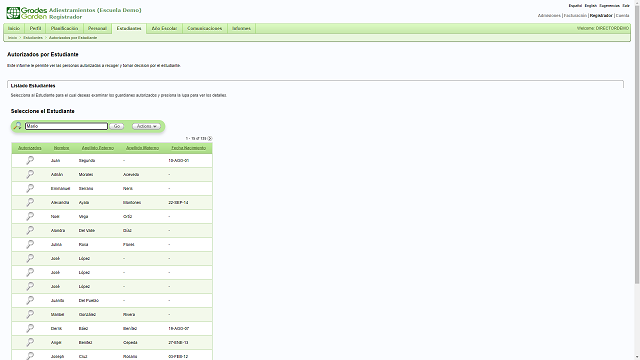View guardians for Julián Rosa
The width and height of the screenshot is (640, 360).
30,244
